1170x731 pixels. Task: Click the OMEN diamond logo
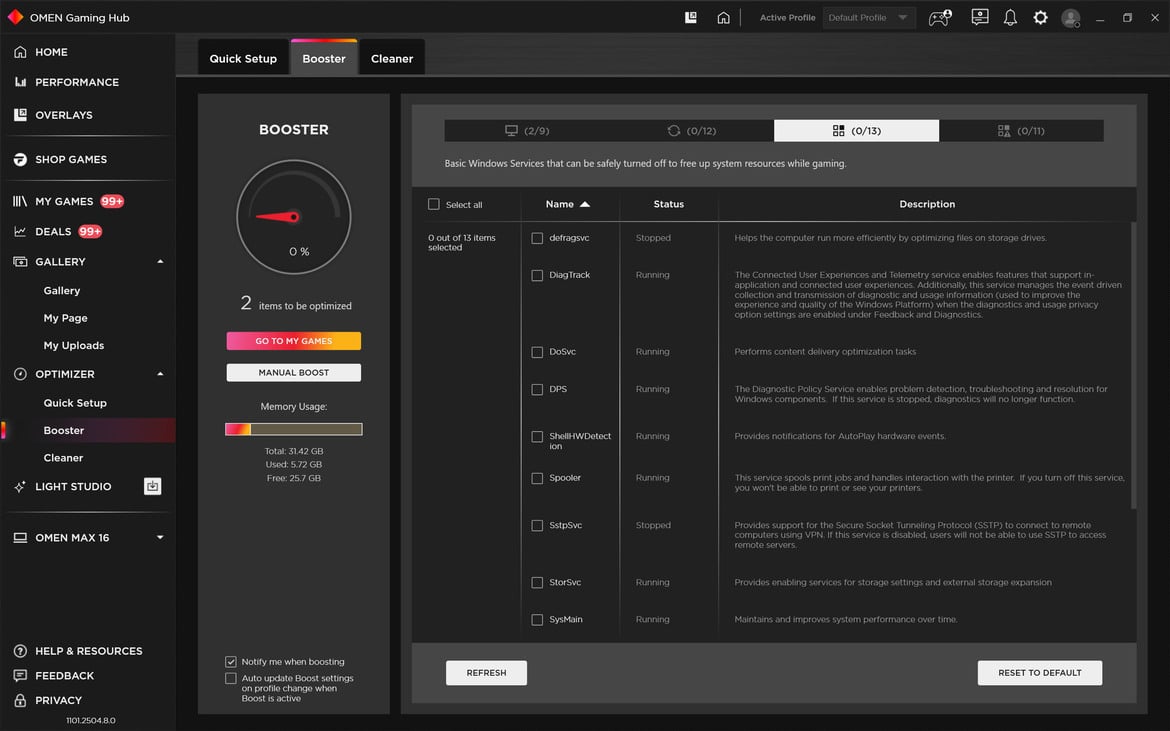tap(15, 17)
